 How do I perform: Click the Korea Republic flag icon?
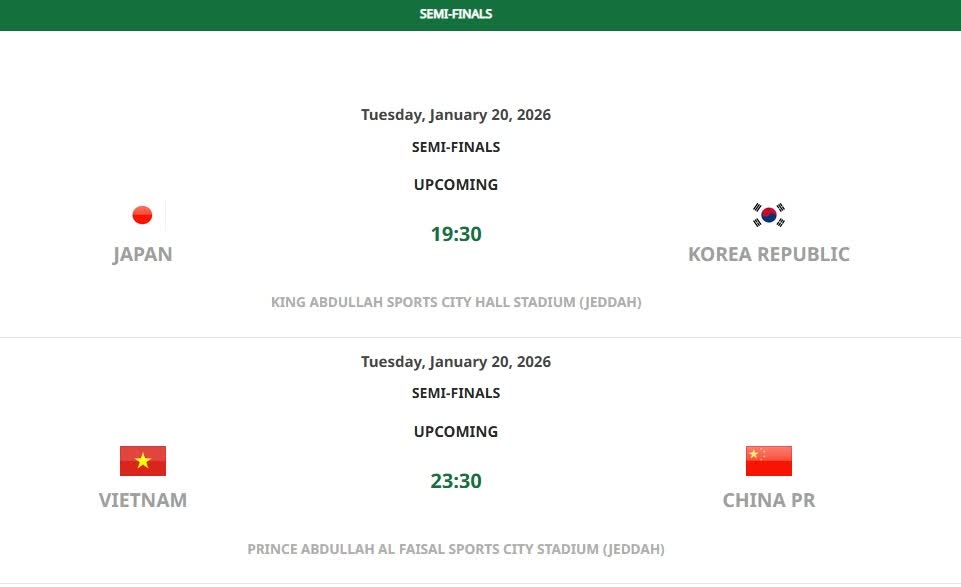(x=768, y=215)
